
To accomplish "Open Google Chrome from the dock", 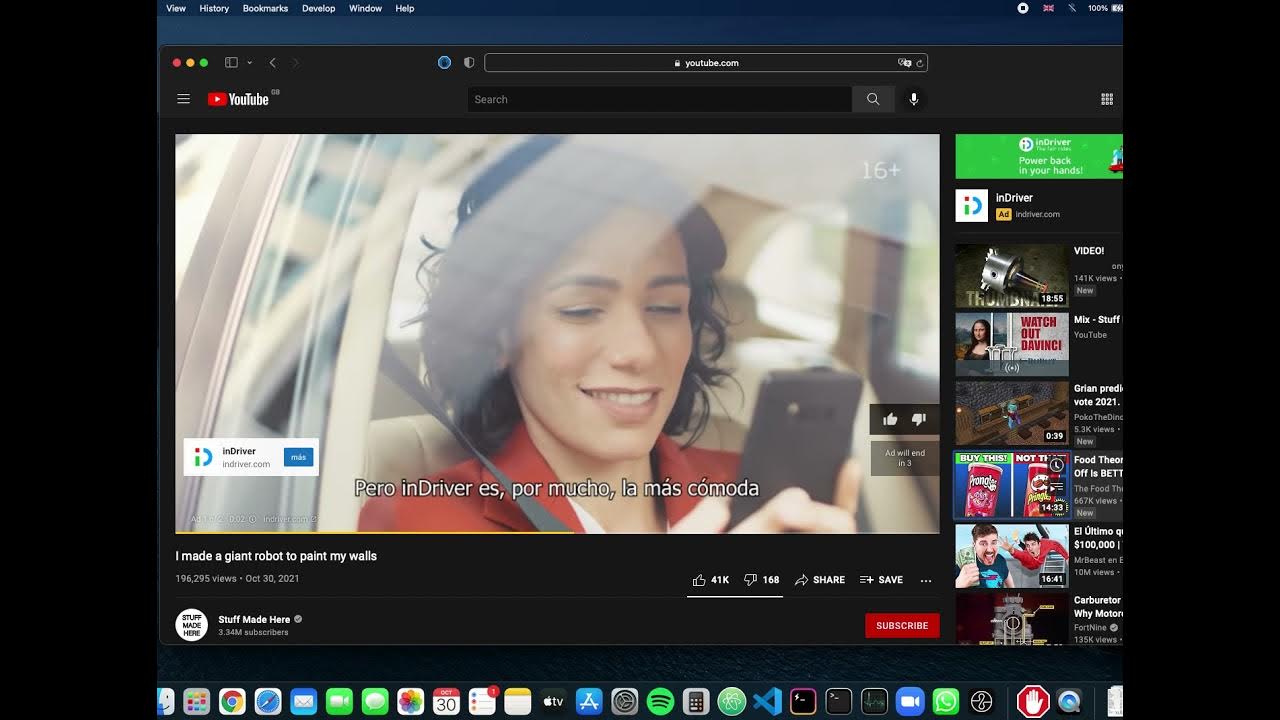I will point(232,702).
